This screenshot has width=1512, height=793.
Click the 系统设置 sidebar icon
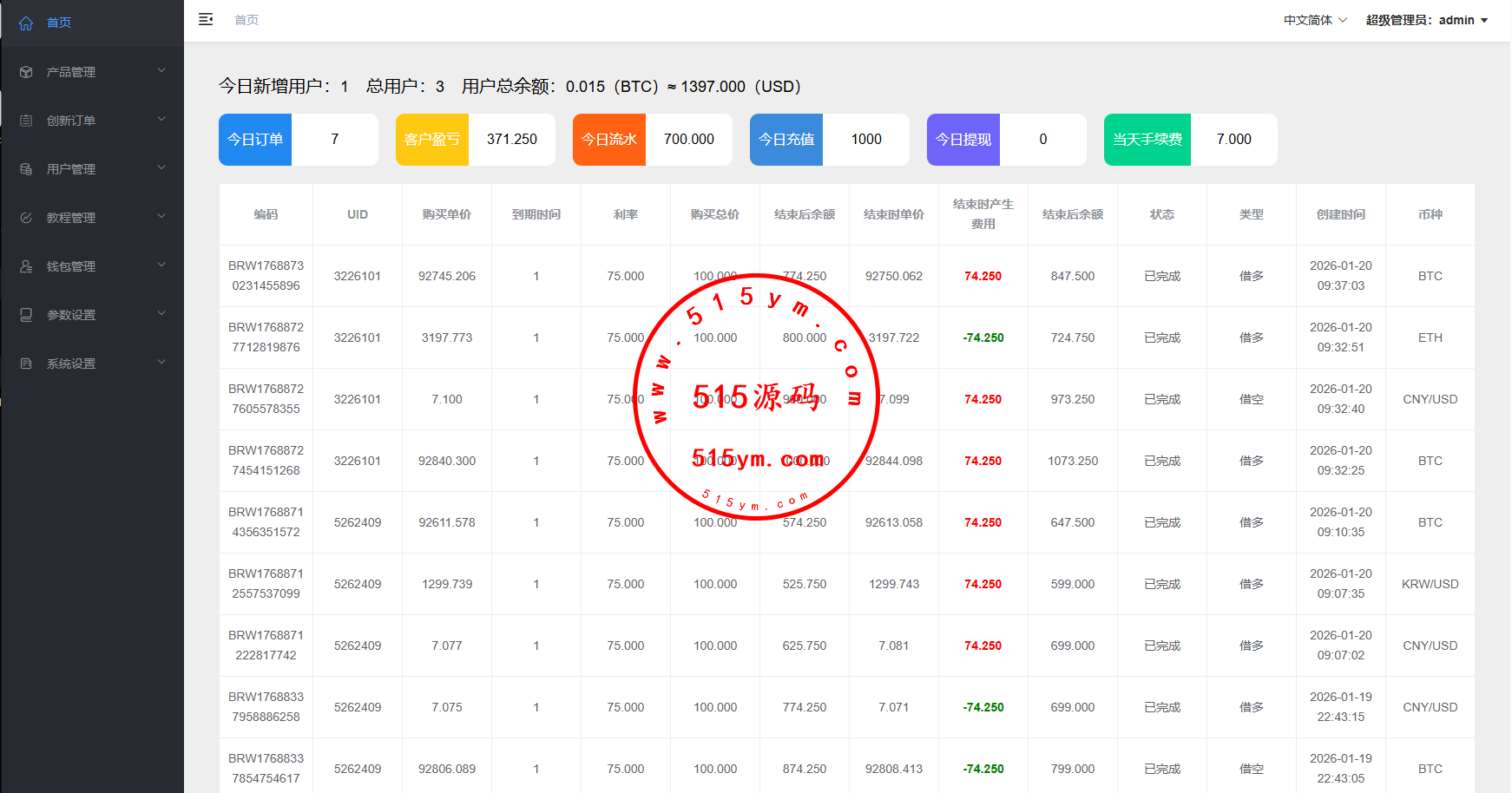click(26, 364)
